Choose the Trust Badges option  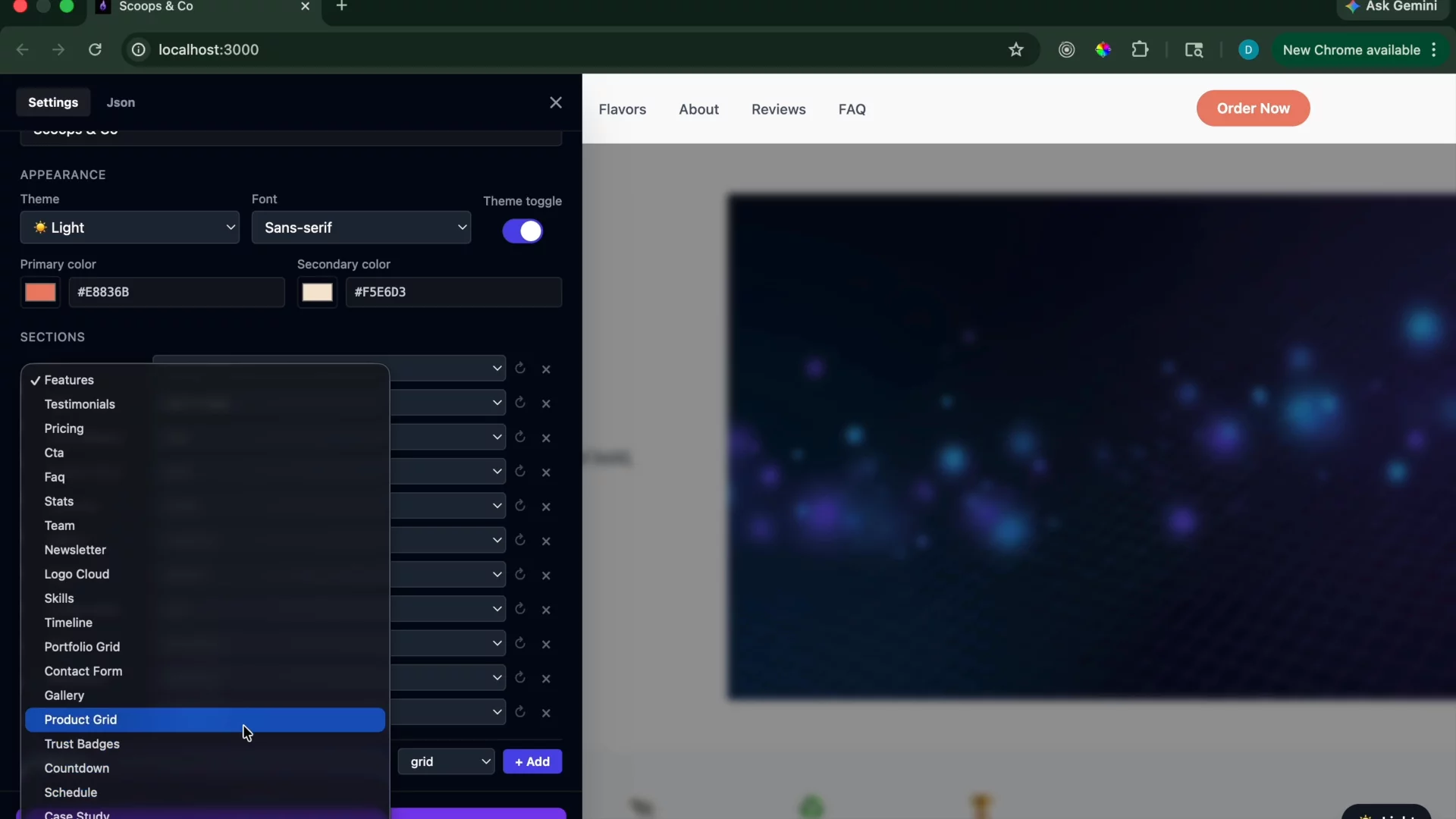click(205, 744)
